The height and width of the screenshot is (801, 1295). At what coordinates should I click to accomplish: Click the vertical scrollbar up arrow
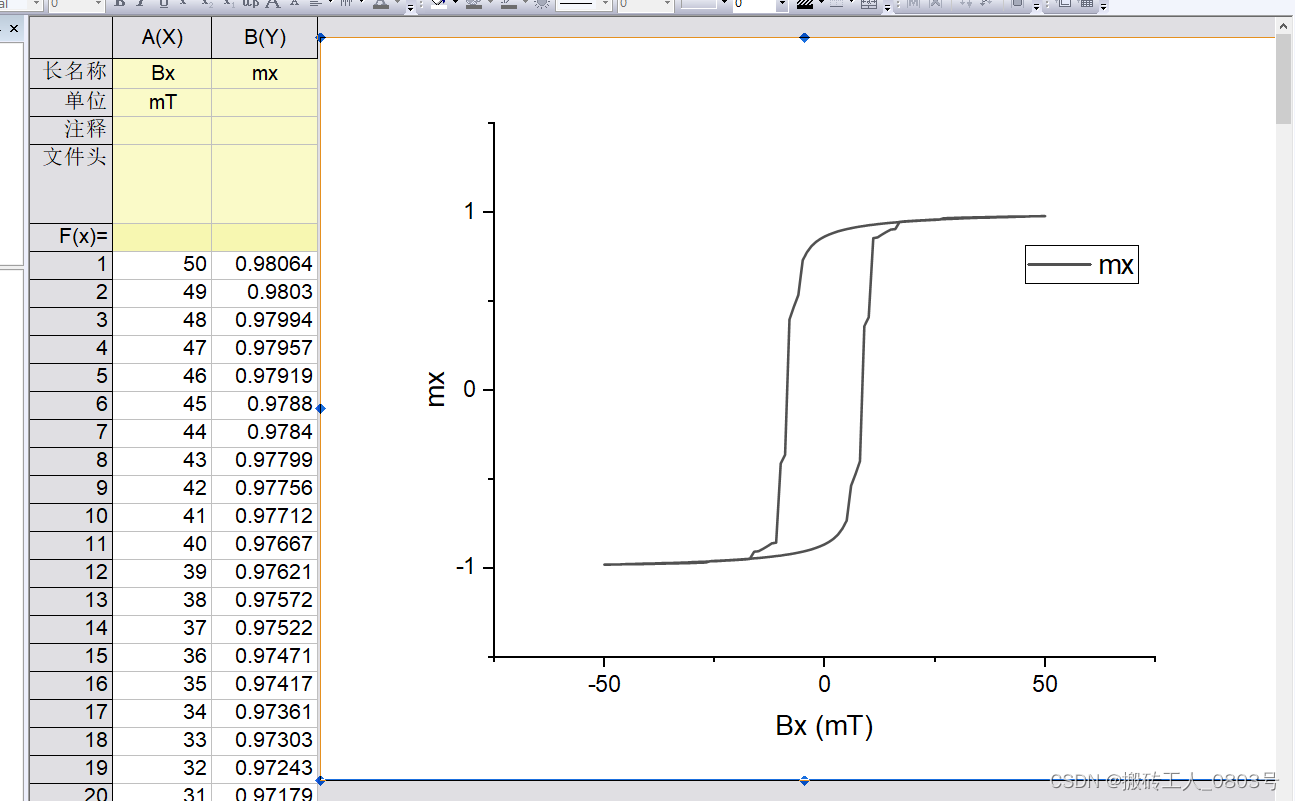pyautogui.click(x=1285, y=25)
